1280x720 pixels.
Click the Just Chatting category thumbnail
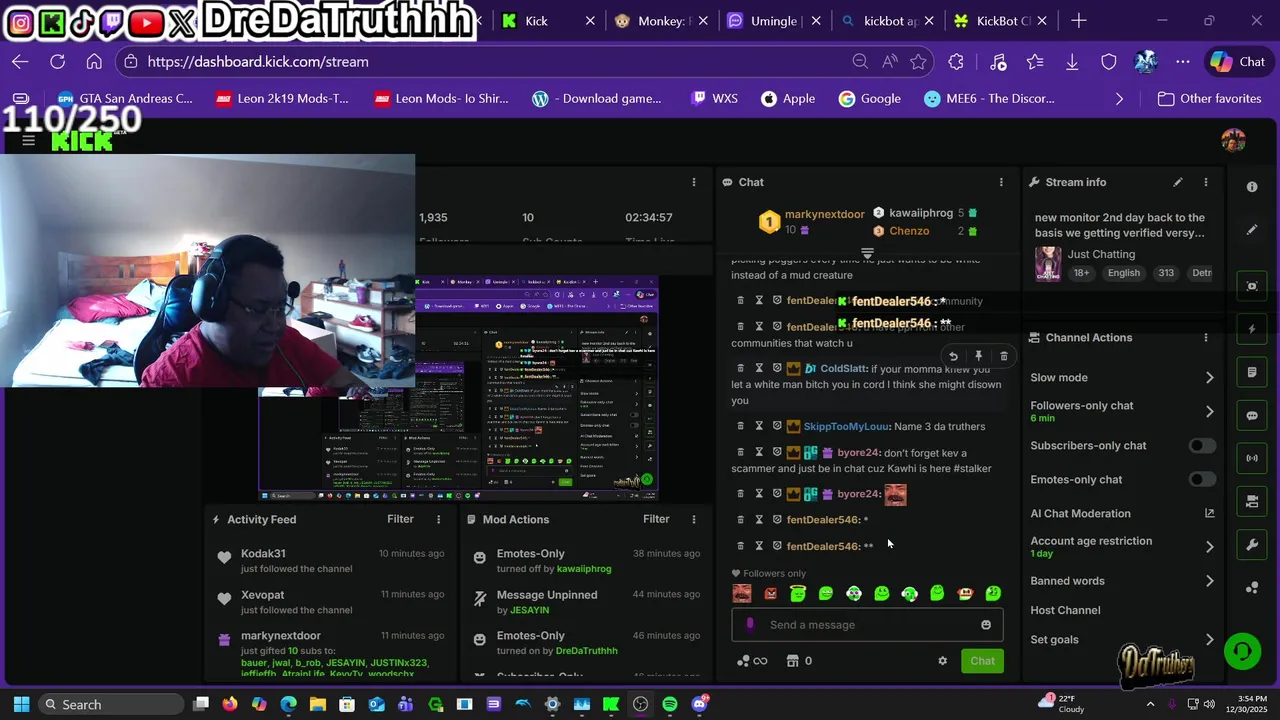(1048, 263)
